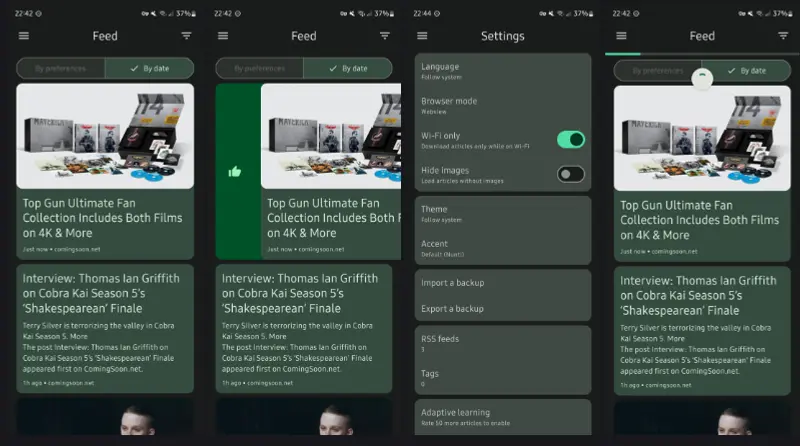Tap the pull-to-refresh spinner circle
Screen dimensions: 800x446
(702, 79)
